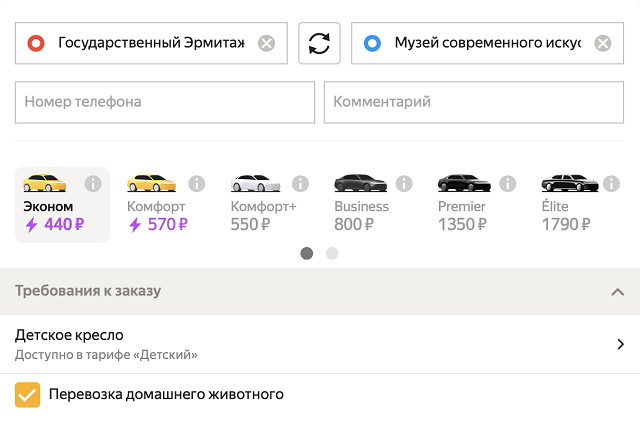Viewport: 640px width, 440px height.
Task: Click the Доступно в тарифе «Детский» note
Action: (x=106, y=355)
